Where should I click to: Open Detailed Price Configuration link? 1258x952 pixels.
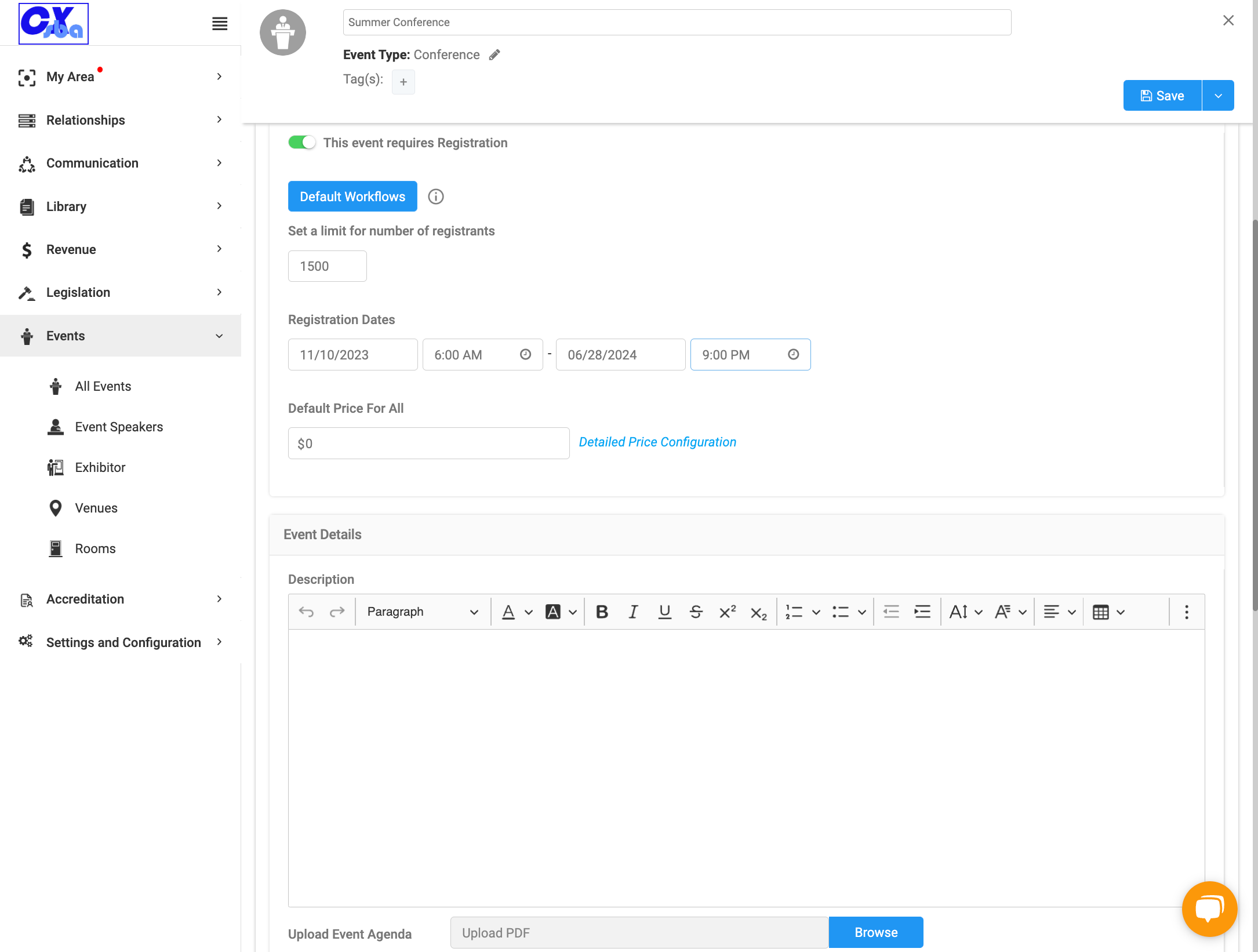[x=657, y=442]
